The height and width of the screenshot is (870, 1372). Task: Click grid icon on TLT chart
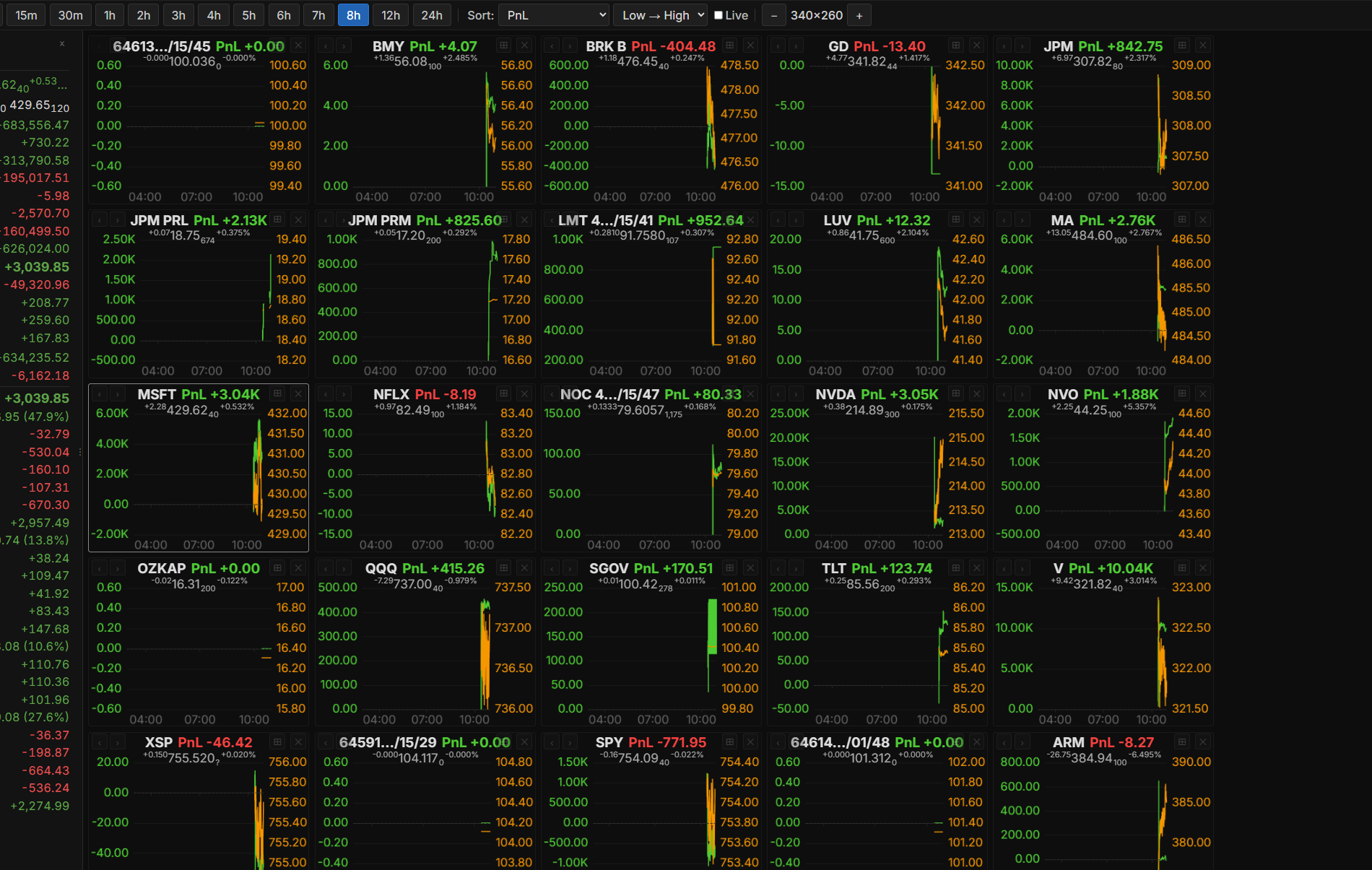point(956,568)
